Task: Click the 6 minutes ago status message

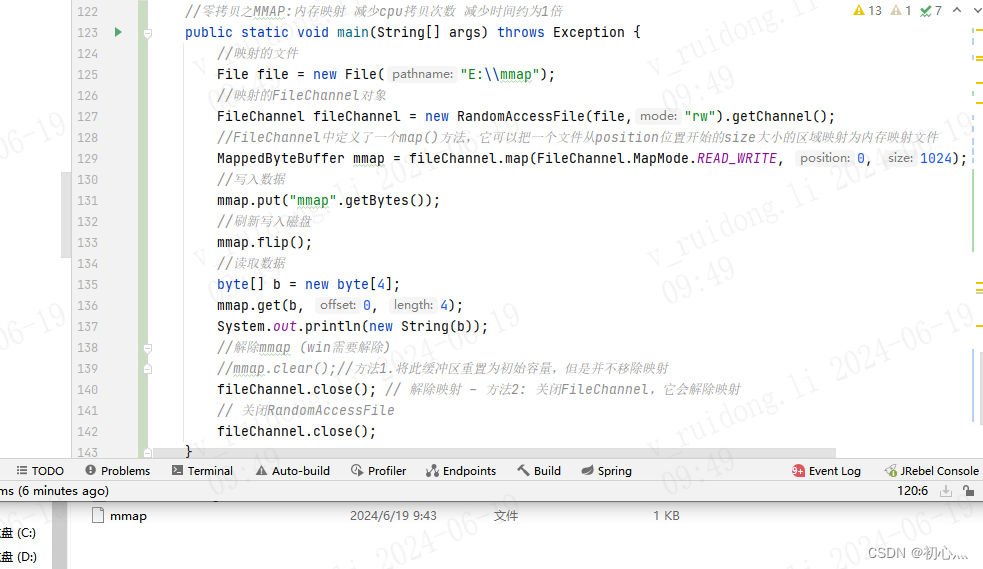Action: tap(55, 491)
